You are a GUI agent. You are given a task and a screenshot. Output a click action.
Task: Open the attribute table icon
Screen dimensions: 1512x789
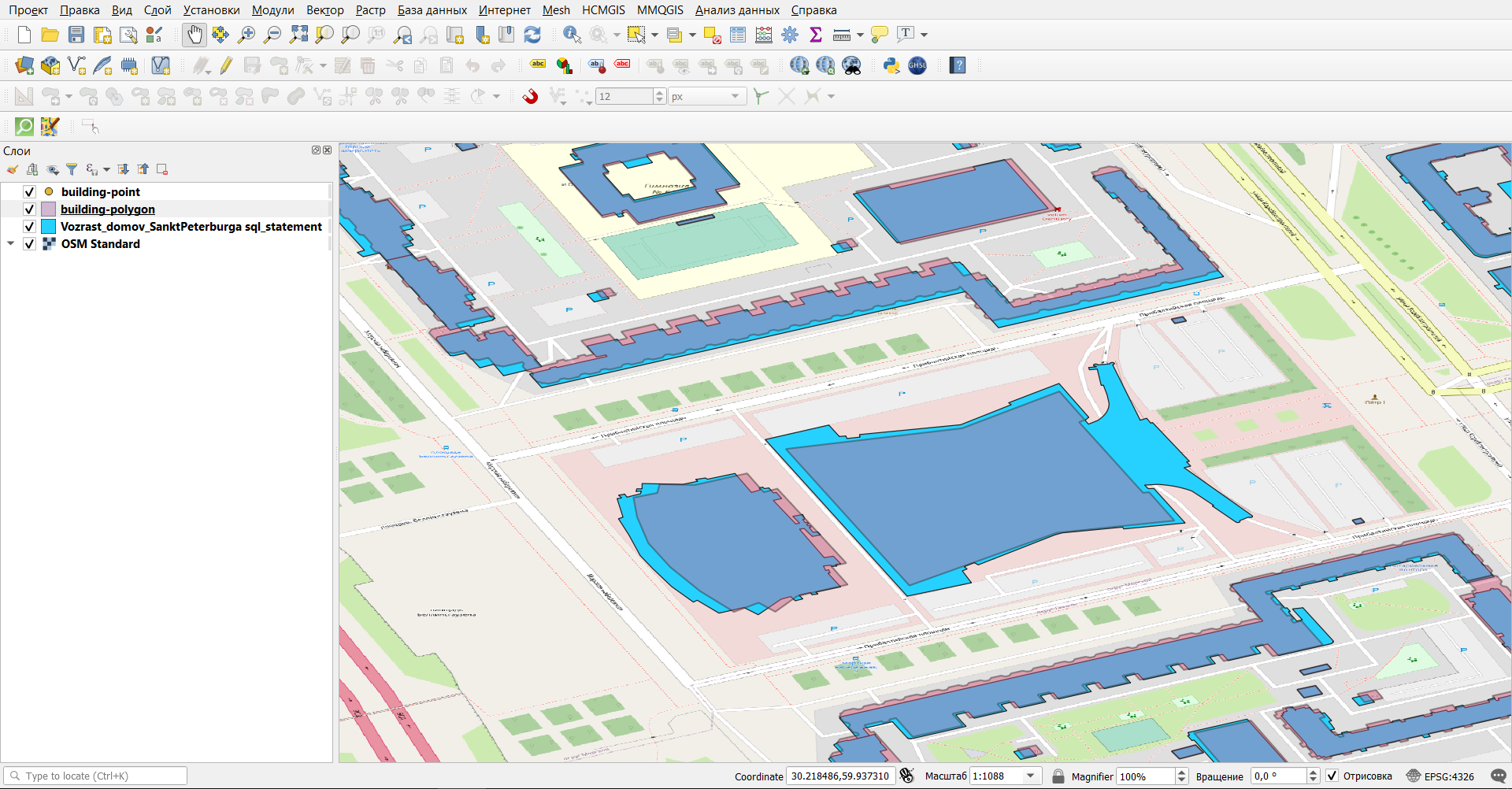[x=738, y=35]
